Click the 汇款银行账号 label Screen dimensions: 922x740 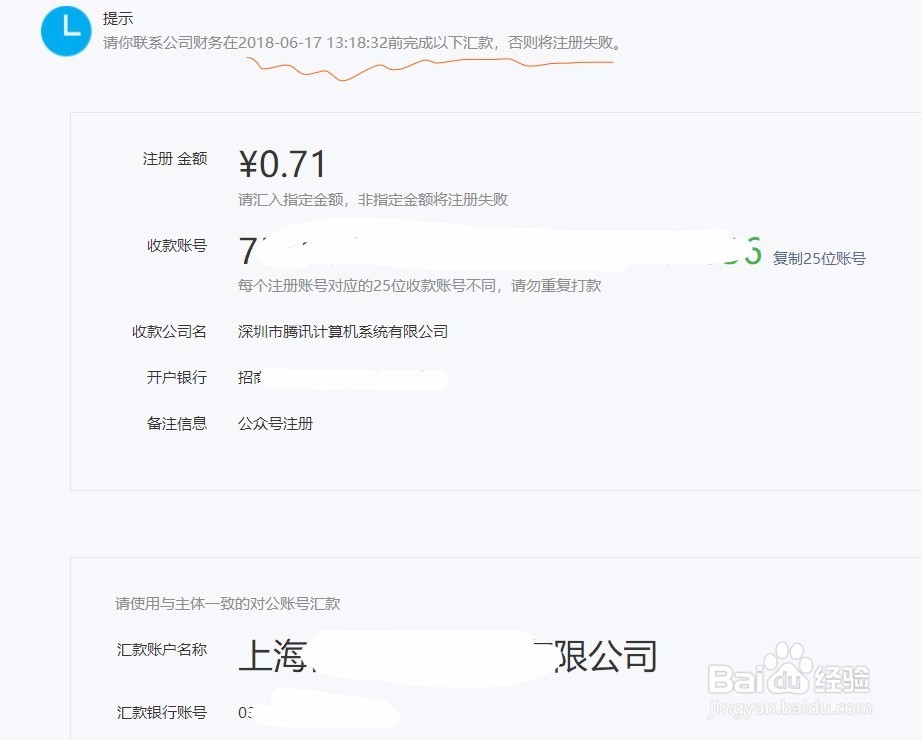click(162, 712)
